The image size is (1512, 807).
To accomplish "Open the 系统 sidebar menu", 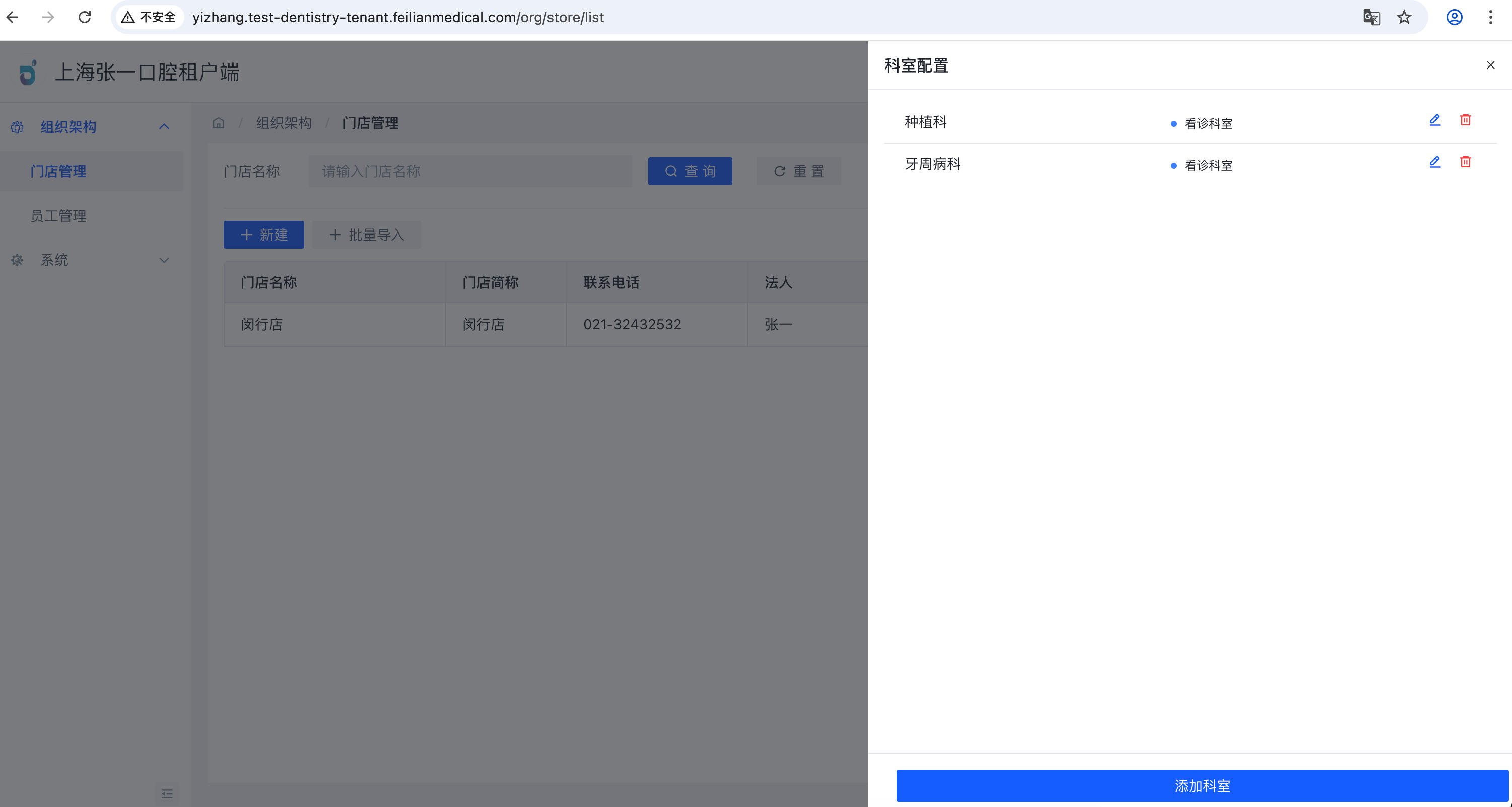I will pyautogui.click(x=92, y=260).
